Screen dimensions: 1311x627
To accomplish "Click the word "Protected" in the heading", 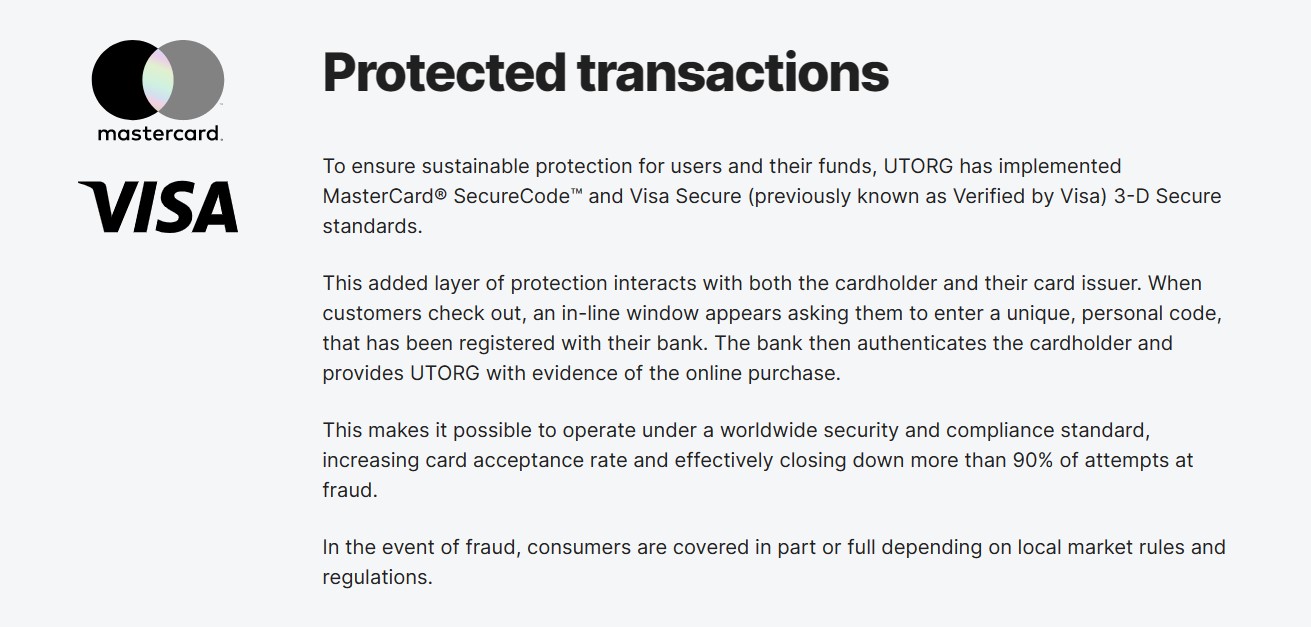I will (443, 72).
